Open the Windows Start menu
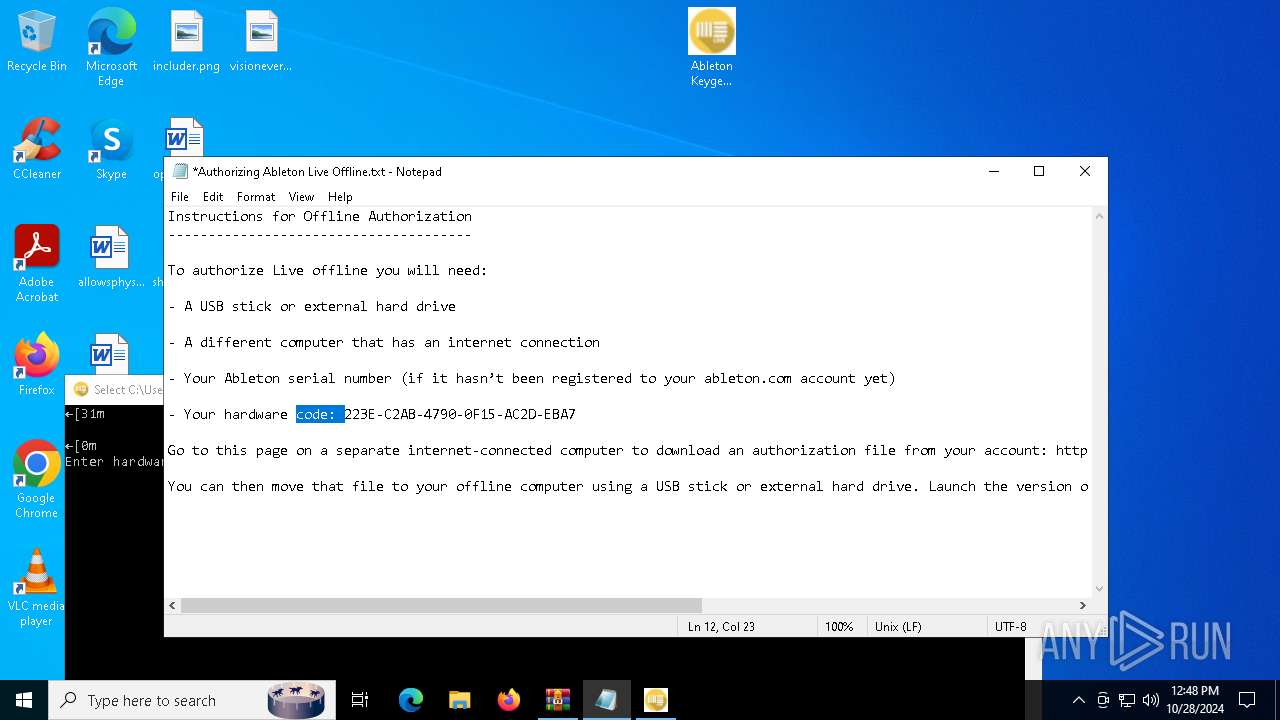The width and height of the screenshot is (1280, 720). (24, 700)
